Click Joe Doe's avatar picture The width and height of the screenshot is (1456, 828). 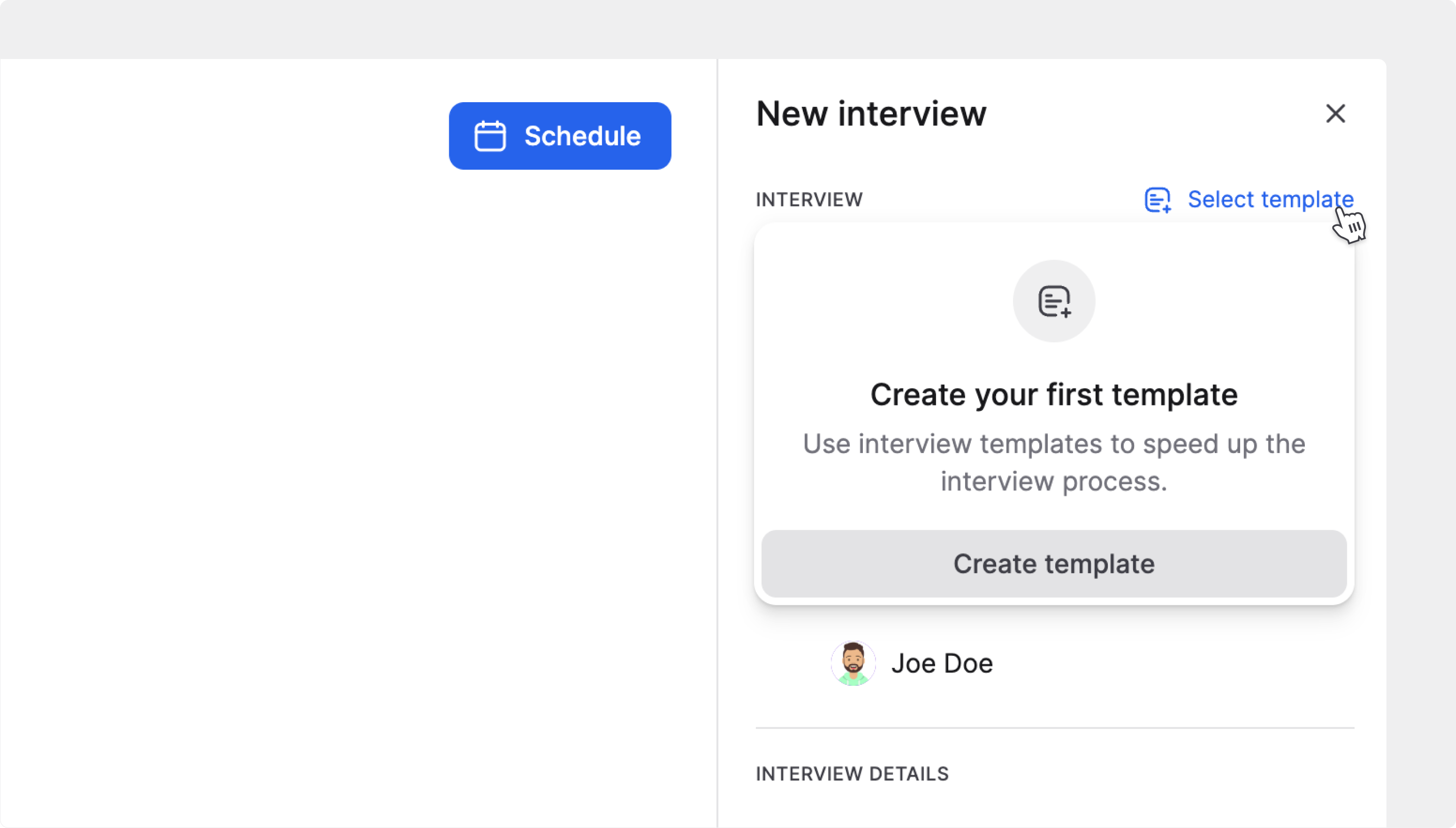[x=852, y=663]
